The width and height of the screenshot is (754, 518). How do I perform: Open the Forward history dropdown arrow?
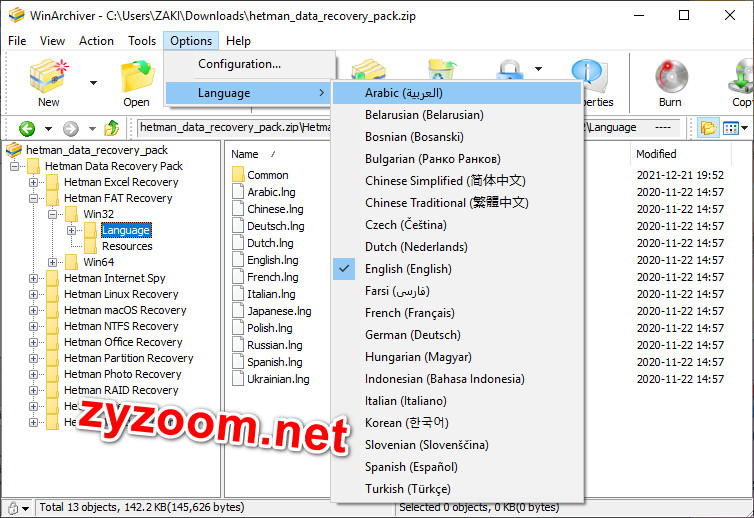click(92, 128)
